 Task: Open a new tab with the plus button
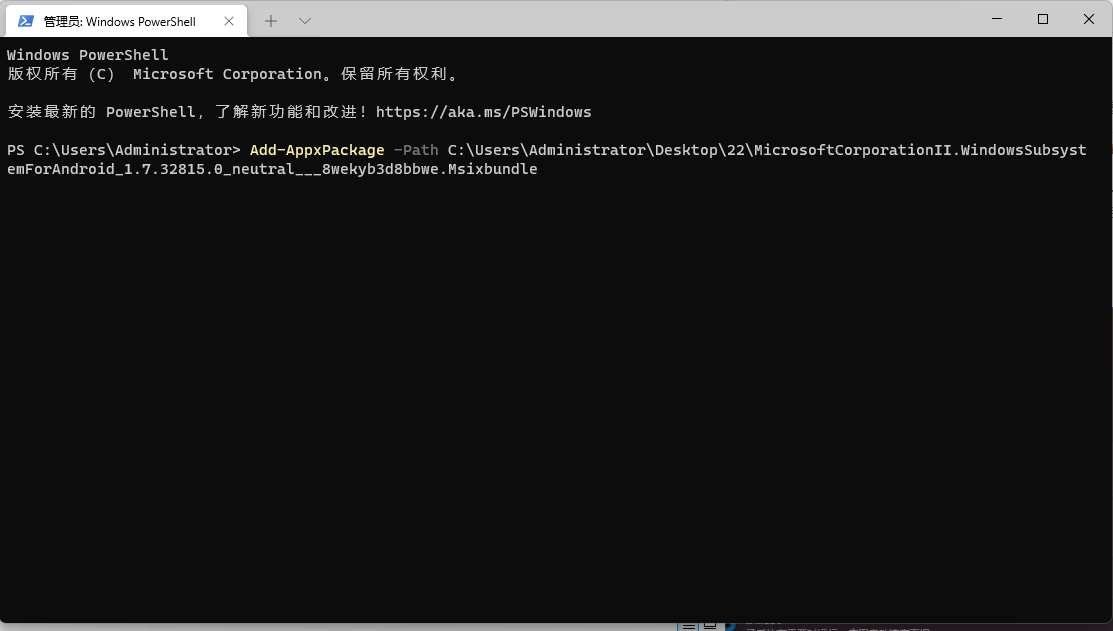pyautogui.click(x=270, y=21)
